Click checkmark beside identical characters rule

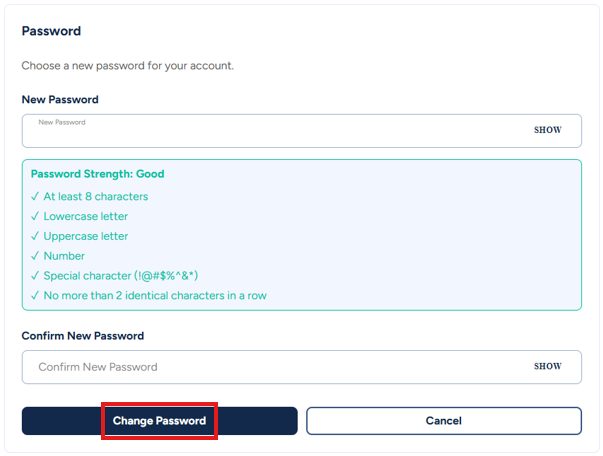point(35,295)
